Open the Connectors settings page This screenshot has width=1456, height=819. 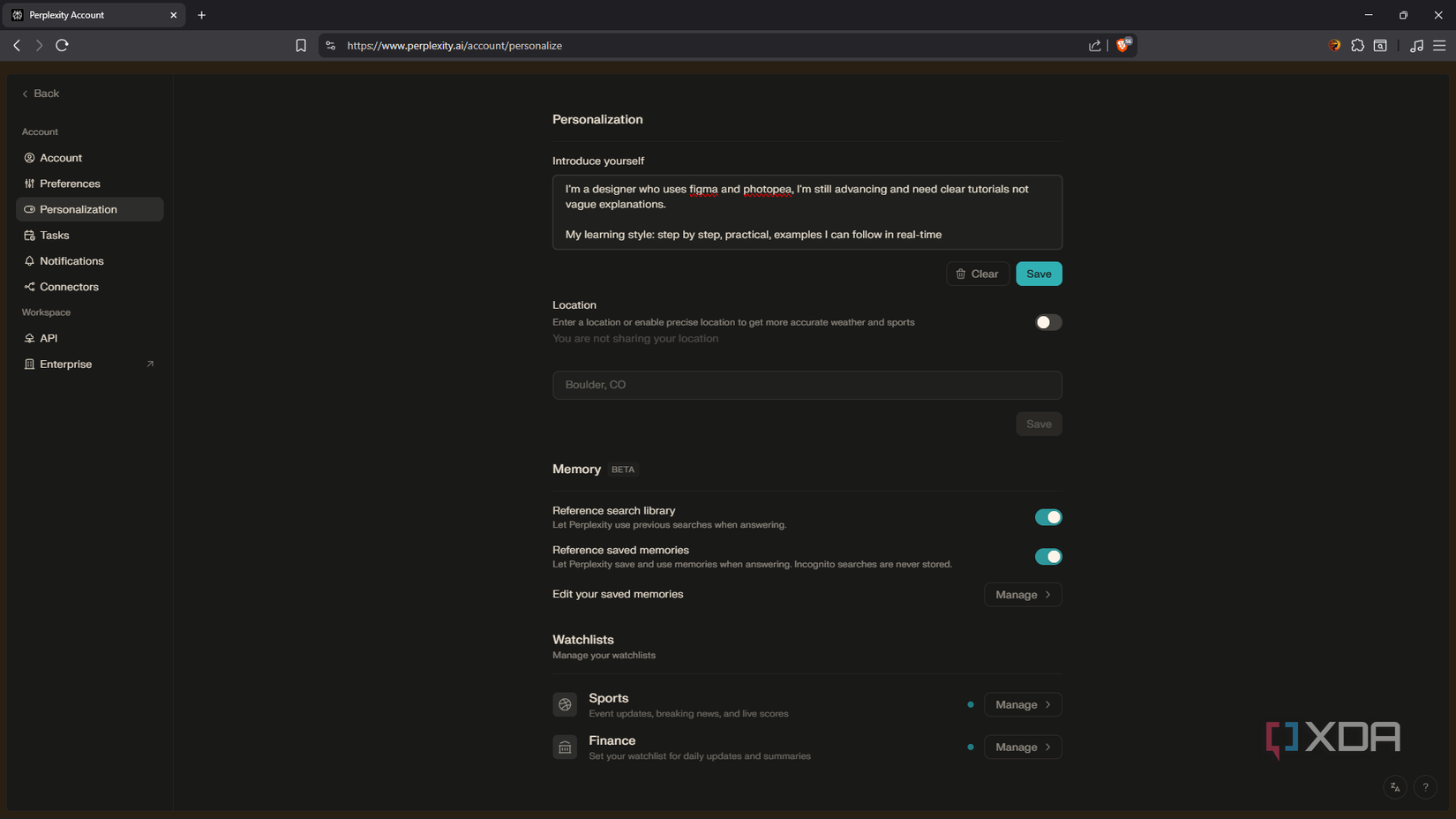(x=89, y=287)
